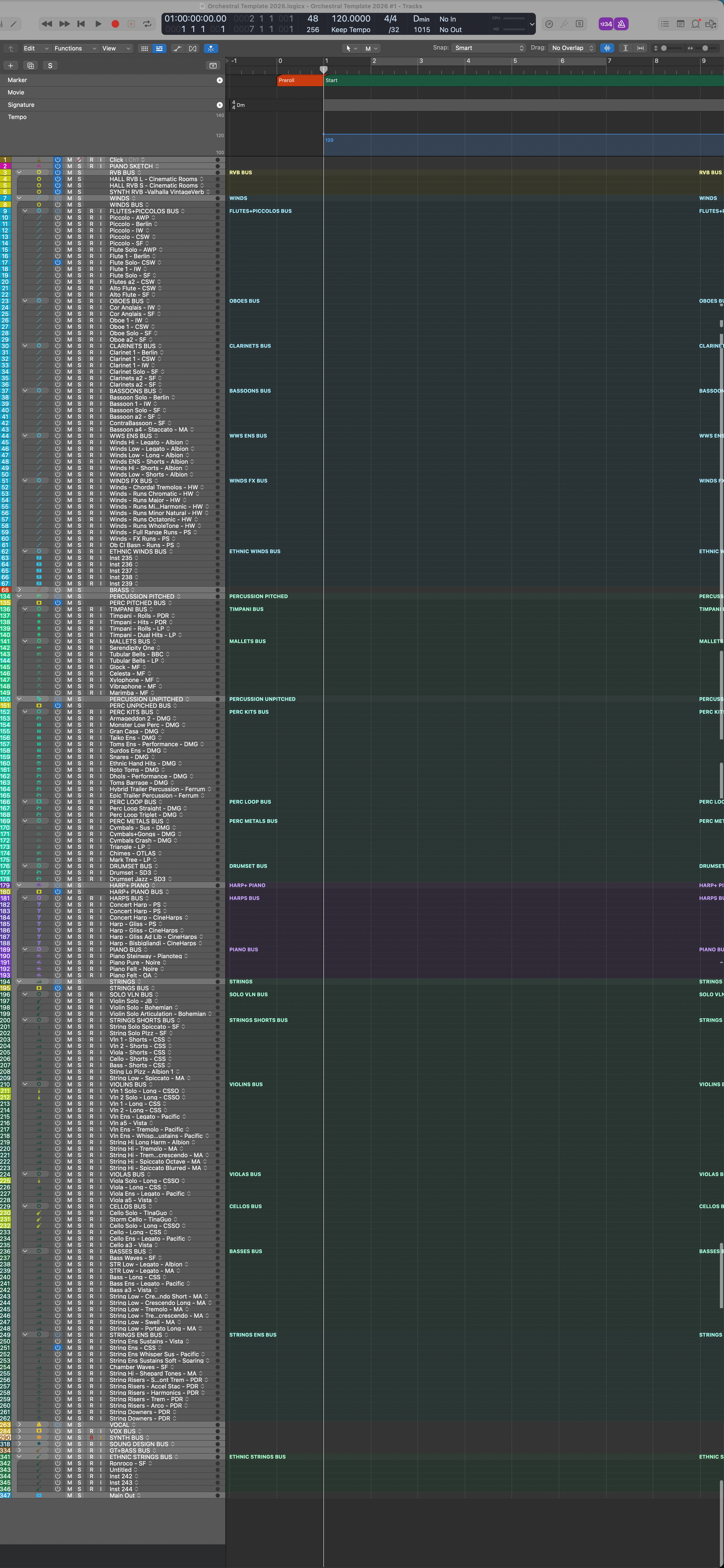Start playback with the Play button
The image size is (724, 1568).
pyautogui.click(x=98, y=24)
